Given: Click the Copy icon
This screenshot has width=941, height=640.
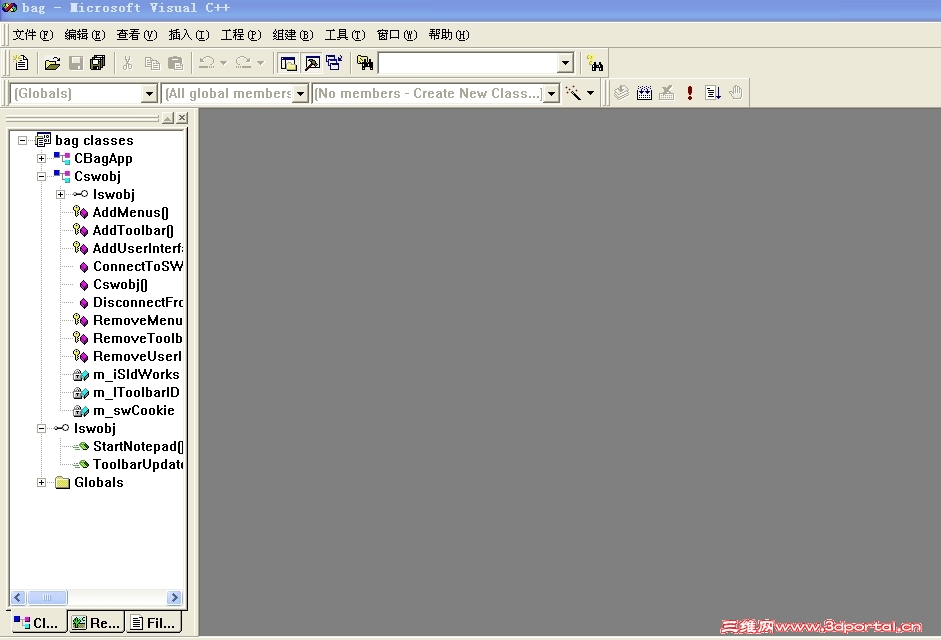Looking at the screenshot, I should tap(152, 62).
